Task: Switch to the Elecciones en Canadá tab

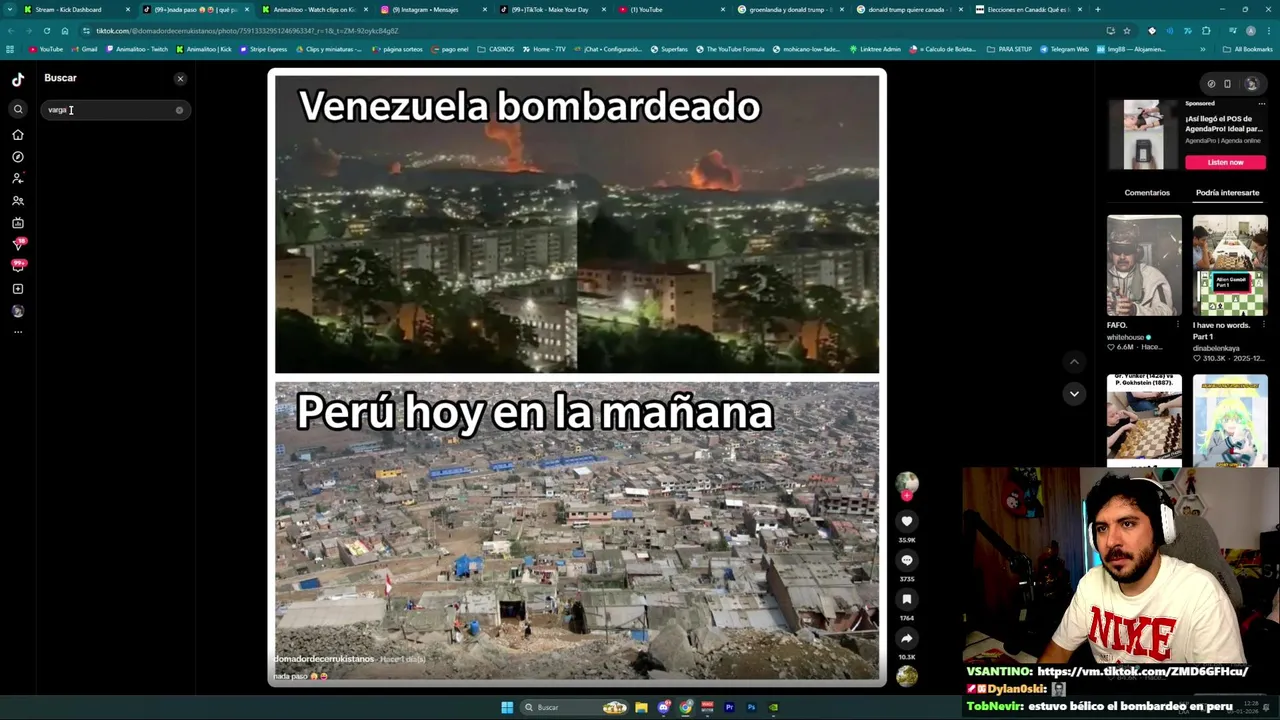Action: coord(1027,9)
